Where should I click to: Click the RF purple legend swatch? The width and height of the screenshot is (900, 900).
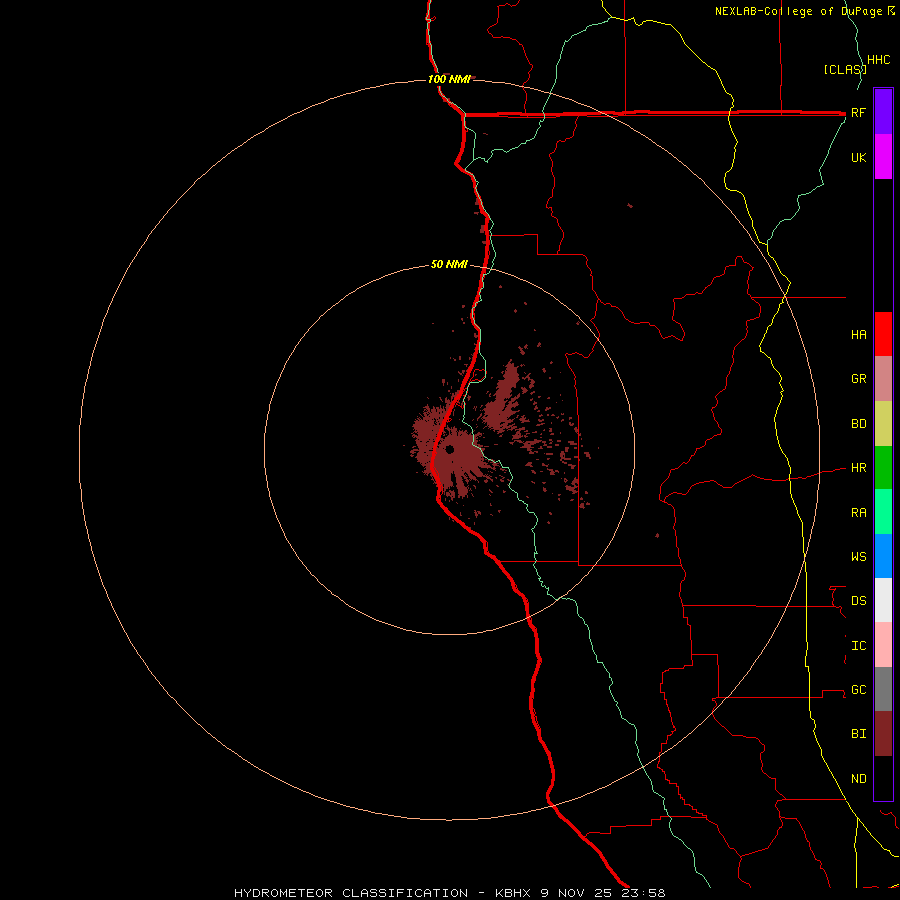pyautogui.click(x=883, y=112)
